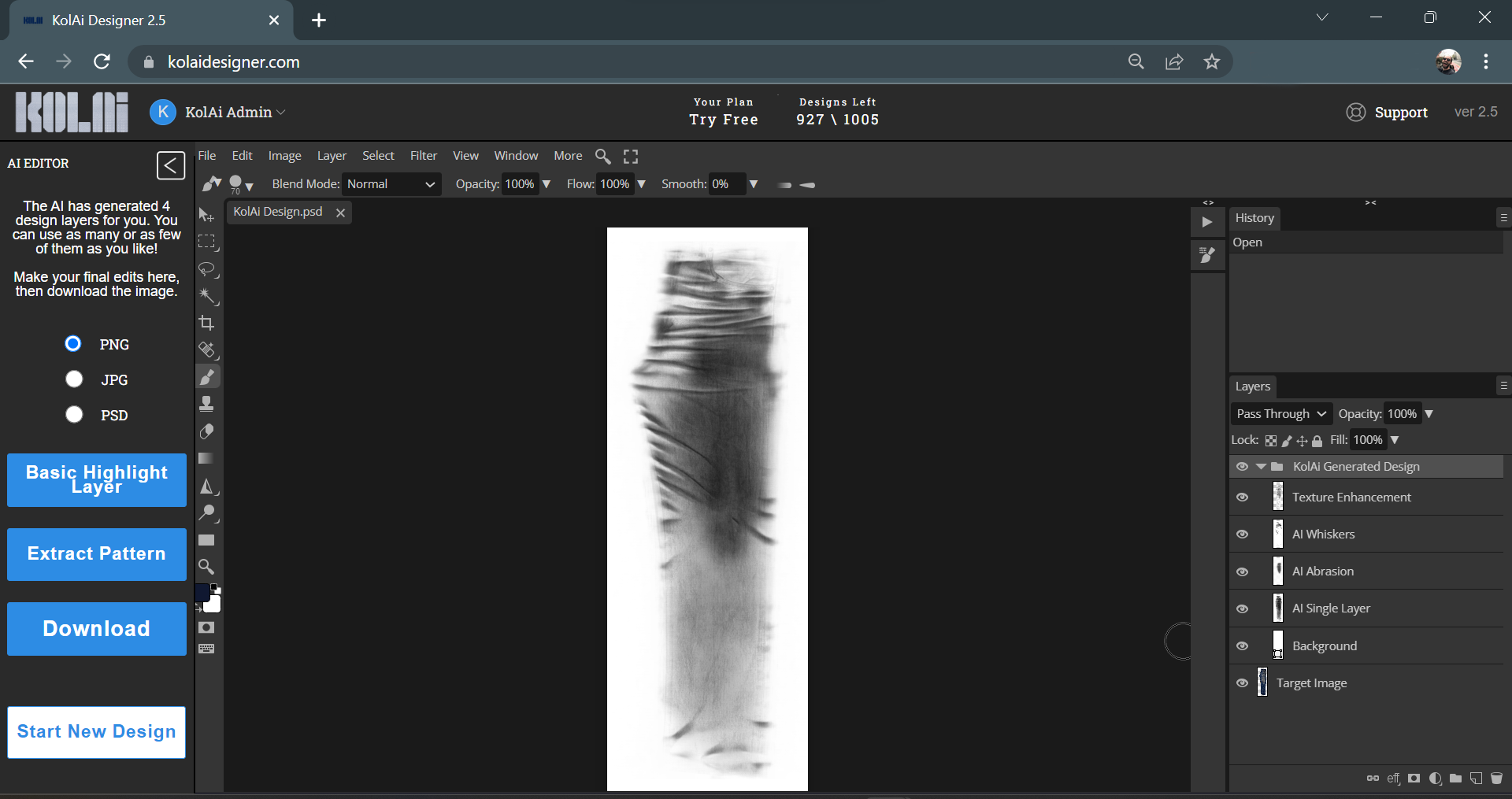The height and width of the screenshot is (799, 1512).
Task: Select PSD format radio button
Action: tap(74, 415)
